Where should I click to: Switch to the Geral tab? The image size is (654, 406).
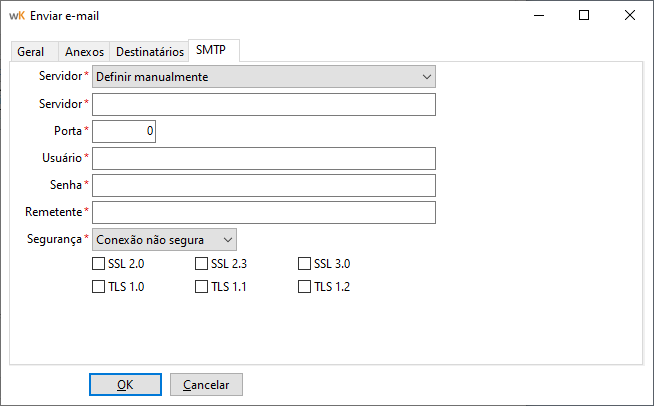(x=31, y=52)
